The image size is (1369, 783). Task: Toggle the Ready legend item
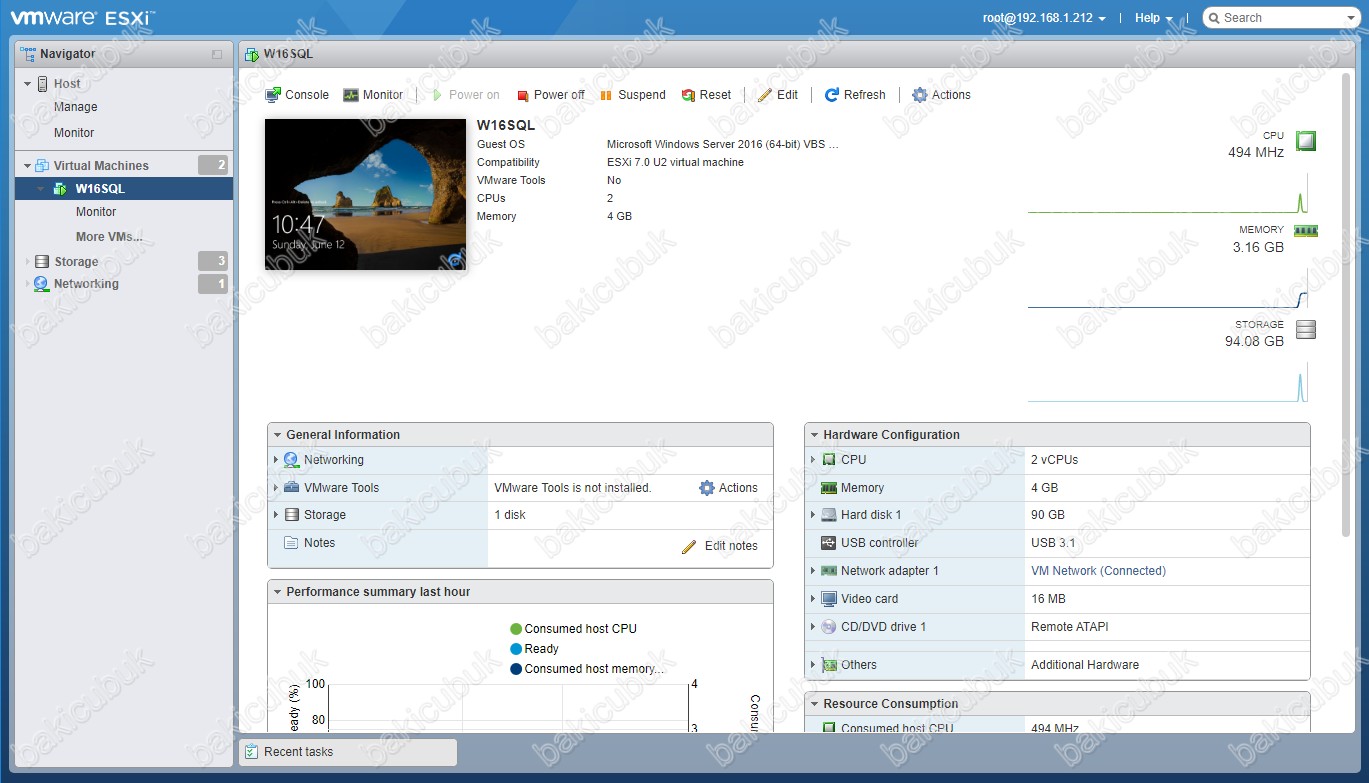click(x=534, y=649)
